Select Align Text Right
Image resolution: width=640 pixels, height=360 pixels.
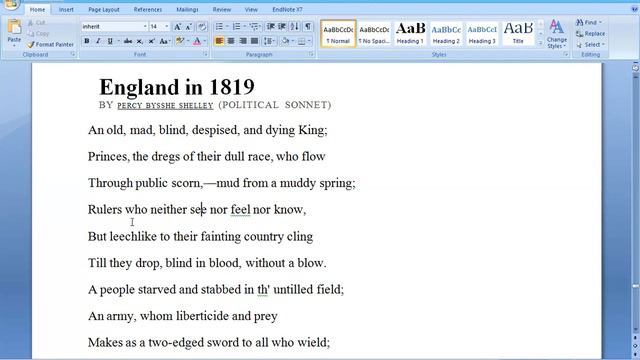tap(243, 41)
